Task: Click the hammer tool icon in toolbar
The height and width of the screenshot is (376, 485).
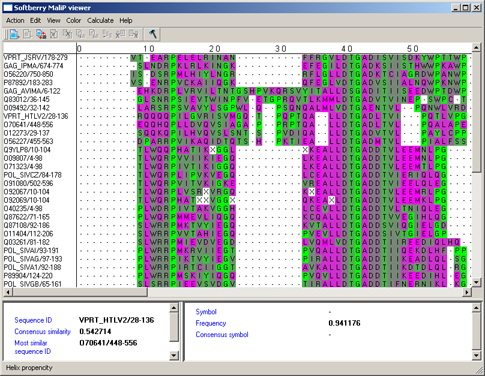Action: tap(153, 34)
